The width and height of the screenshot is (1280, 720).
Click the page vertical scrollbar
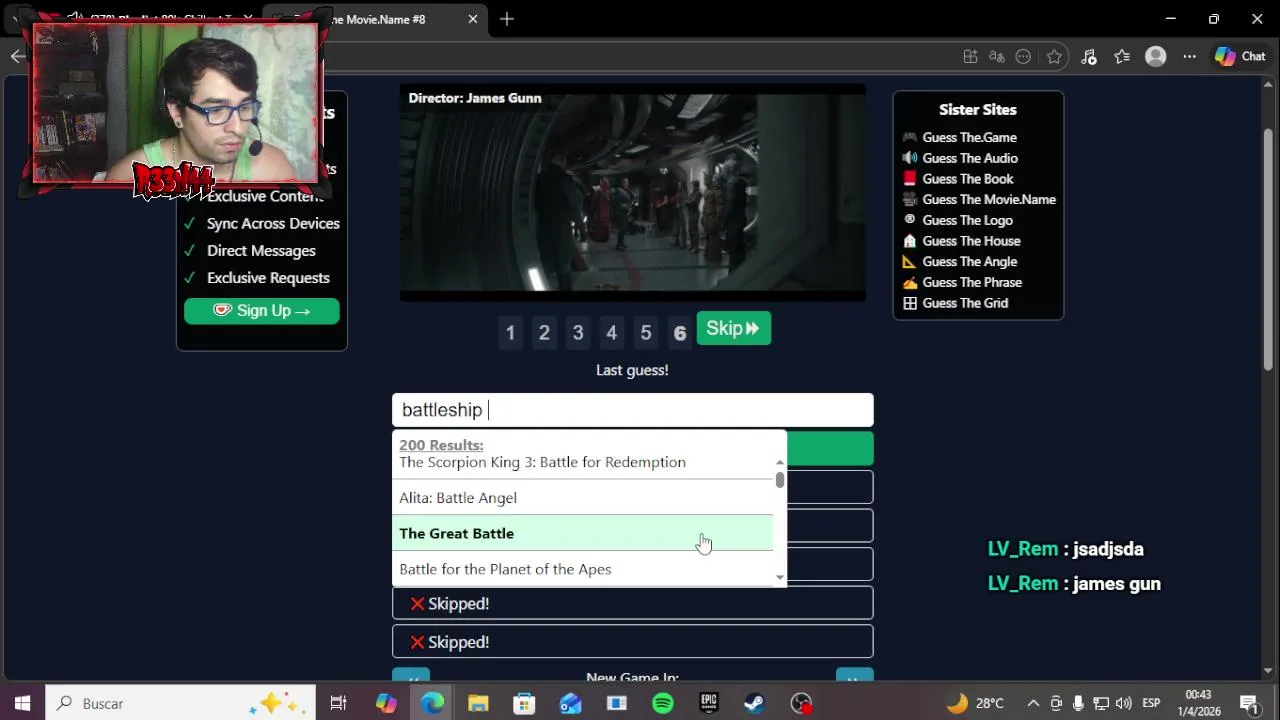1268,250
